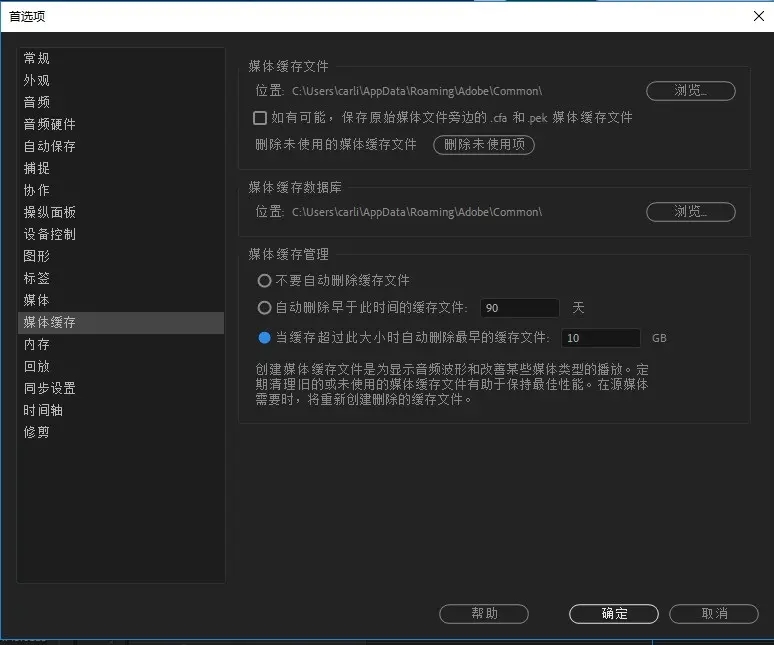Select 外观 in the preferences list
This screenshot has width=774, height=645.
pyautogui.click(x=120, y=80)
